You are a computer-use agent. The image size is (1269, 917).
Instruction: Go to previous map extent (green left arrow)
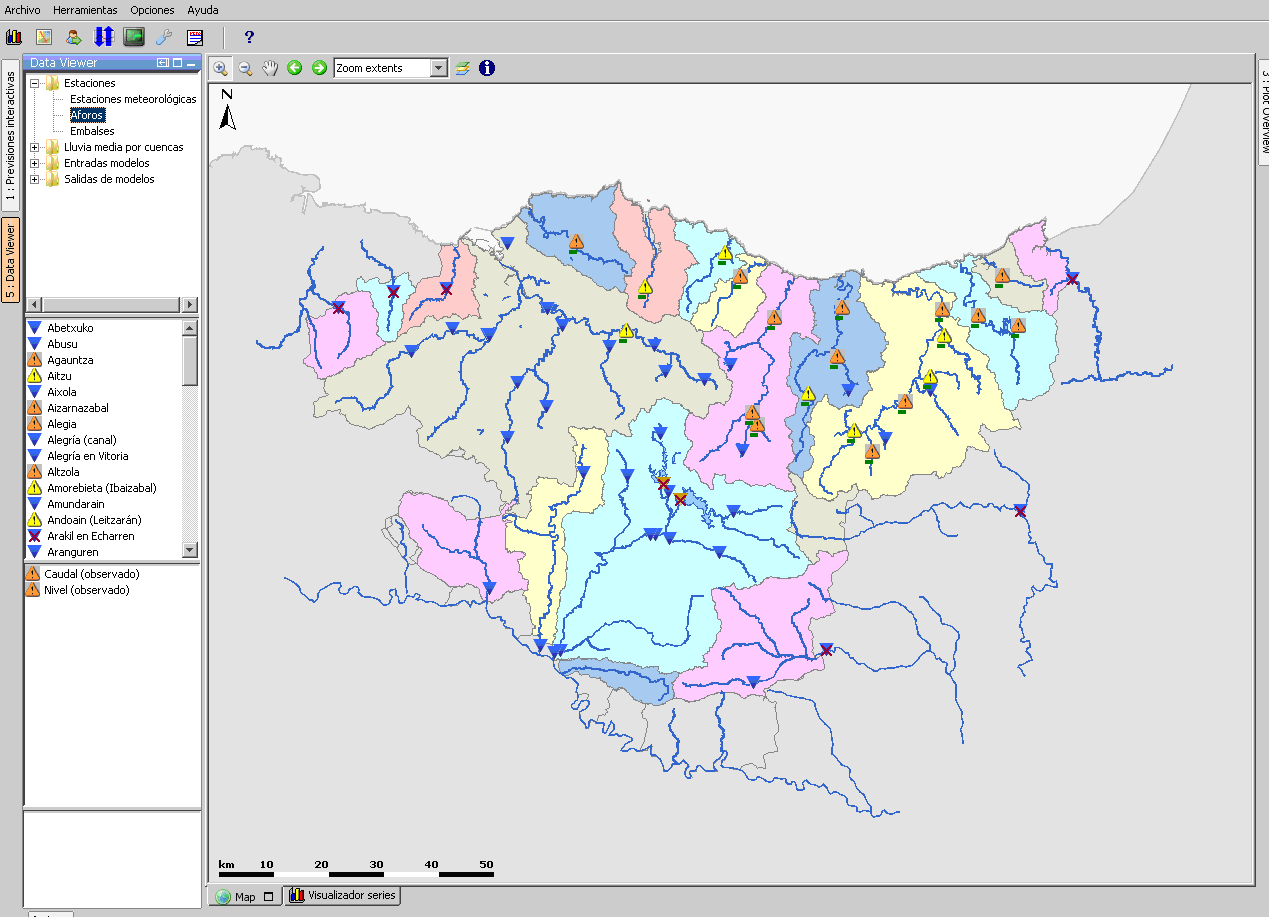[x=294, y=68]
